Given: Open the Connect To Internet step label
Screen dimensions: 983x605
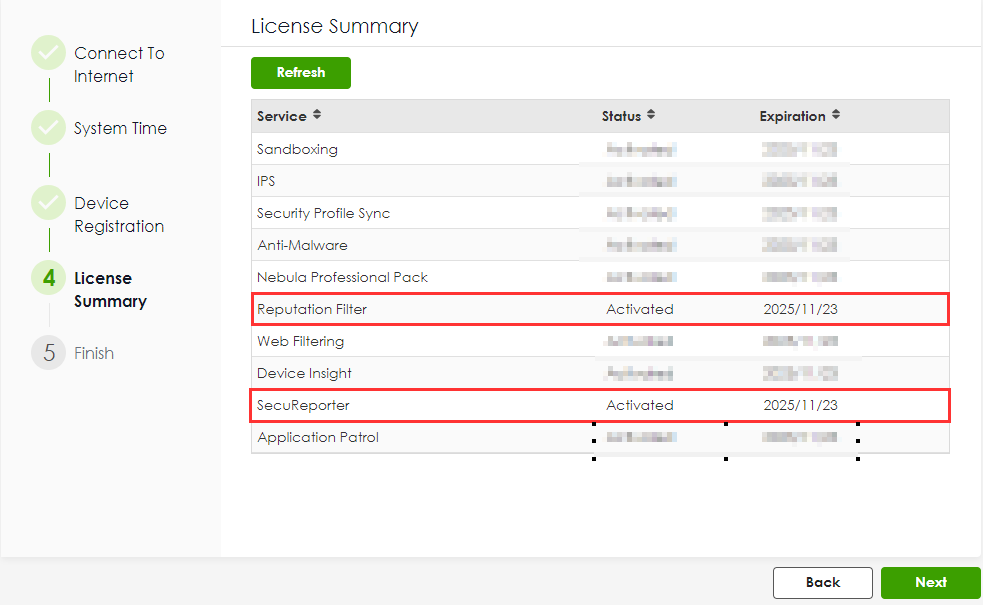Looking at the screenshot, I should pos(118,65).
